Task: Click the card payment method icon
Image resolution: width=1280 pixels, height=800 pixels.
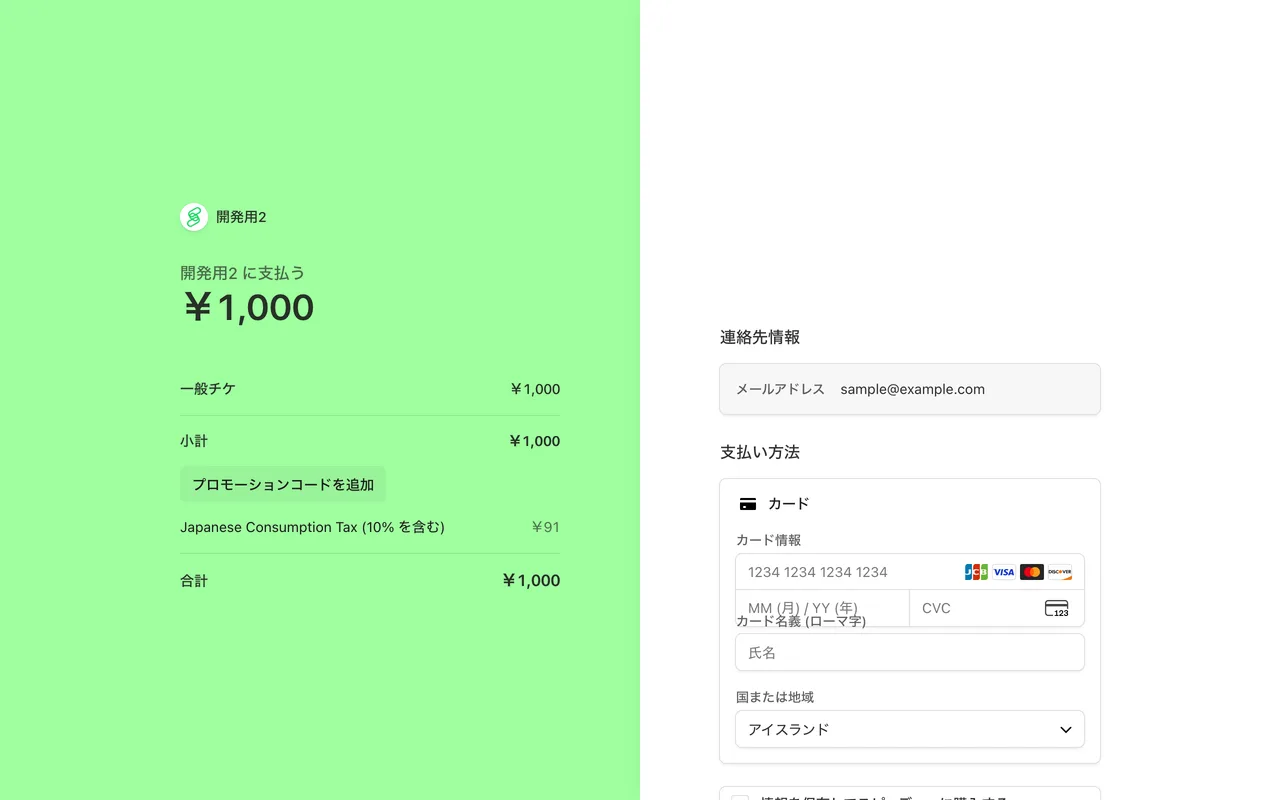Action: pos(748,504)
